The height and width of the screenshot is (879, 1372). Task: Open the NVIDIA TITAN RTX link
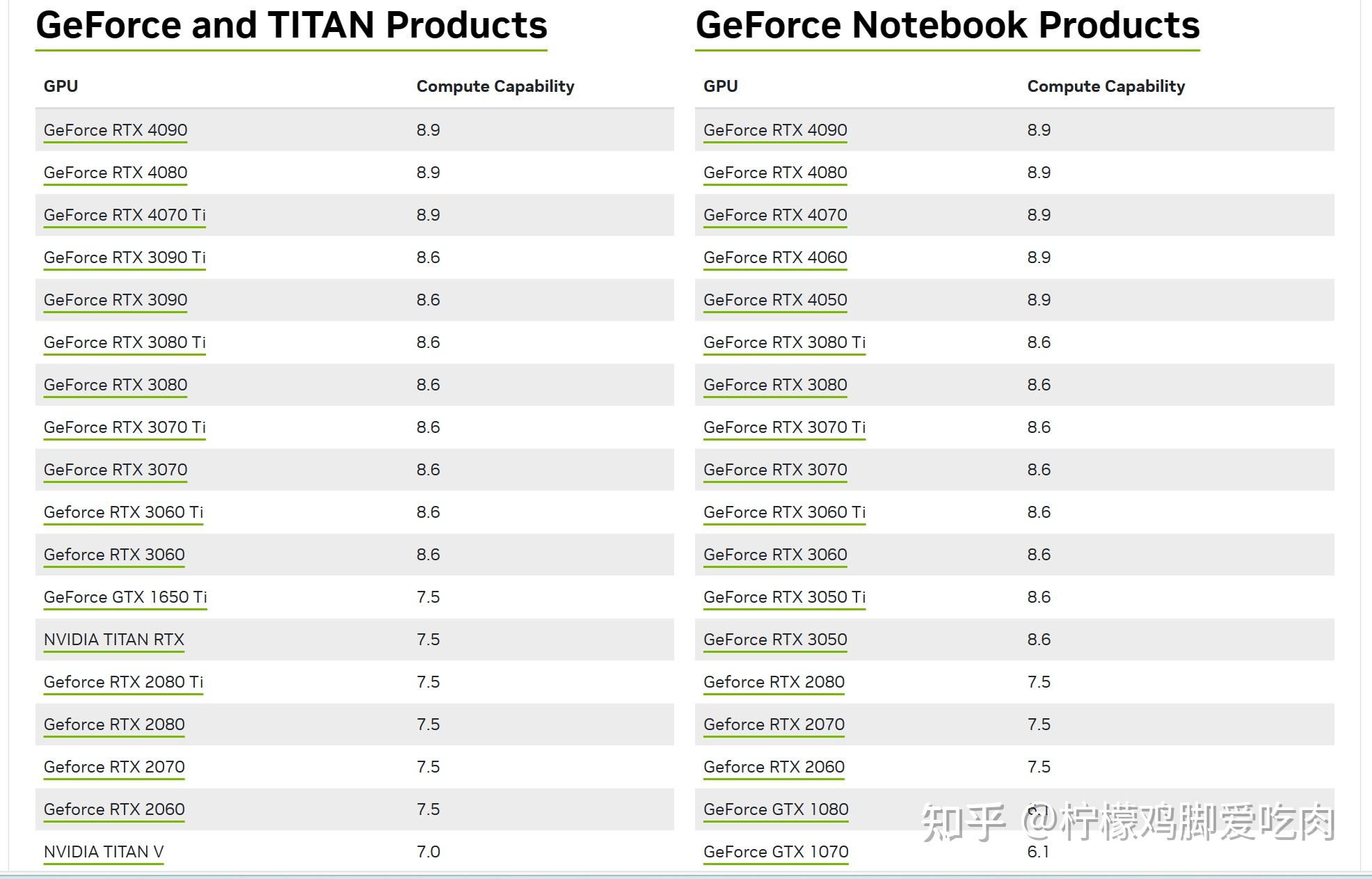pos(114,640)
